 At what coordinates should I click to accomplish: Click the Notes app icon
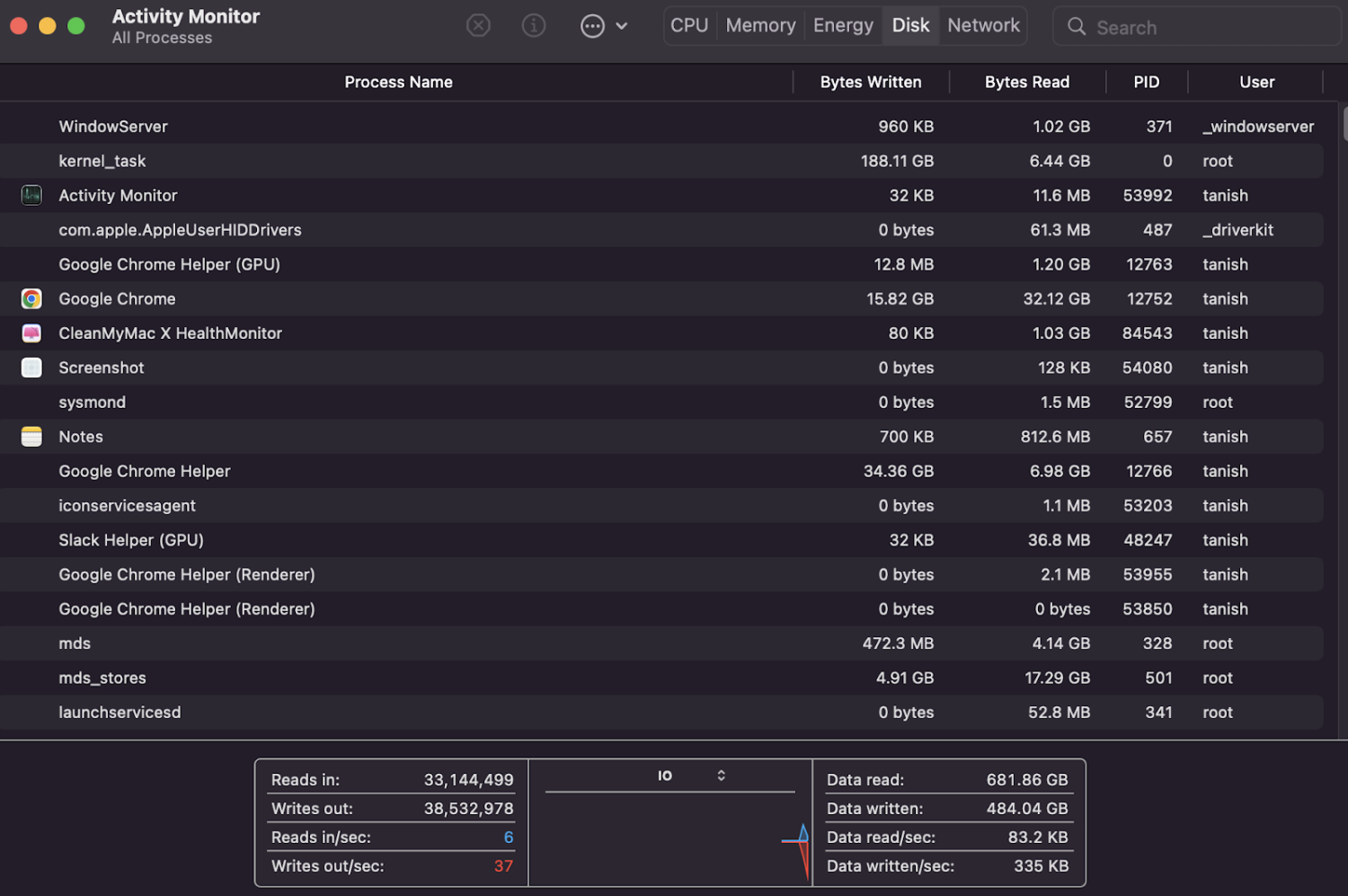pos(31,437)
